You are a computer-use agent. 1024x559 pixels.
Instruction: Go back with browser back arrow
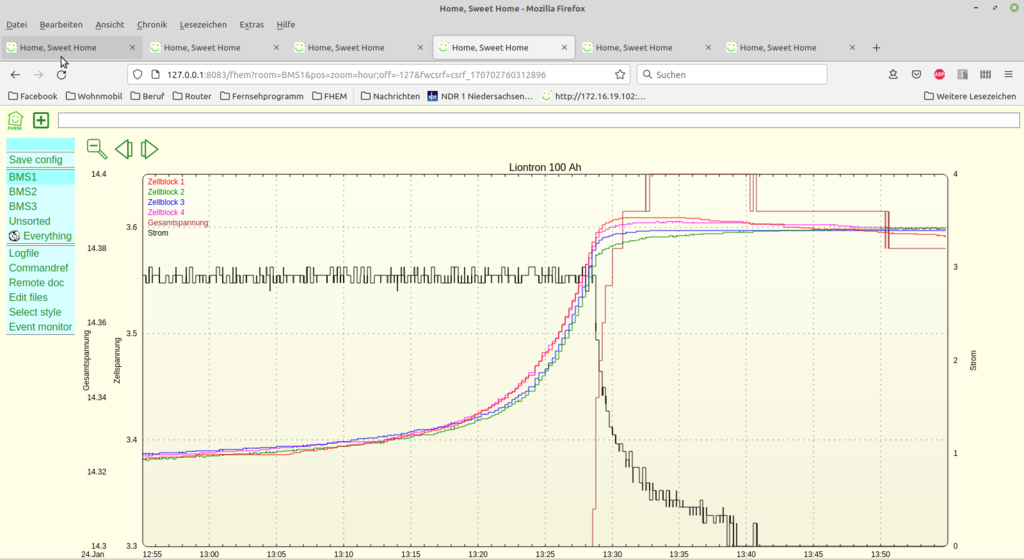pyautogui.click(x=16, y=74)
